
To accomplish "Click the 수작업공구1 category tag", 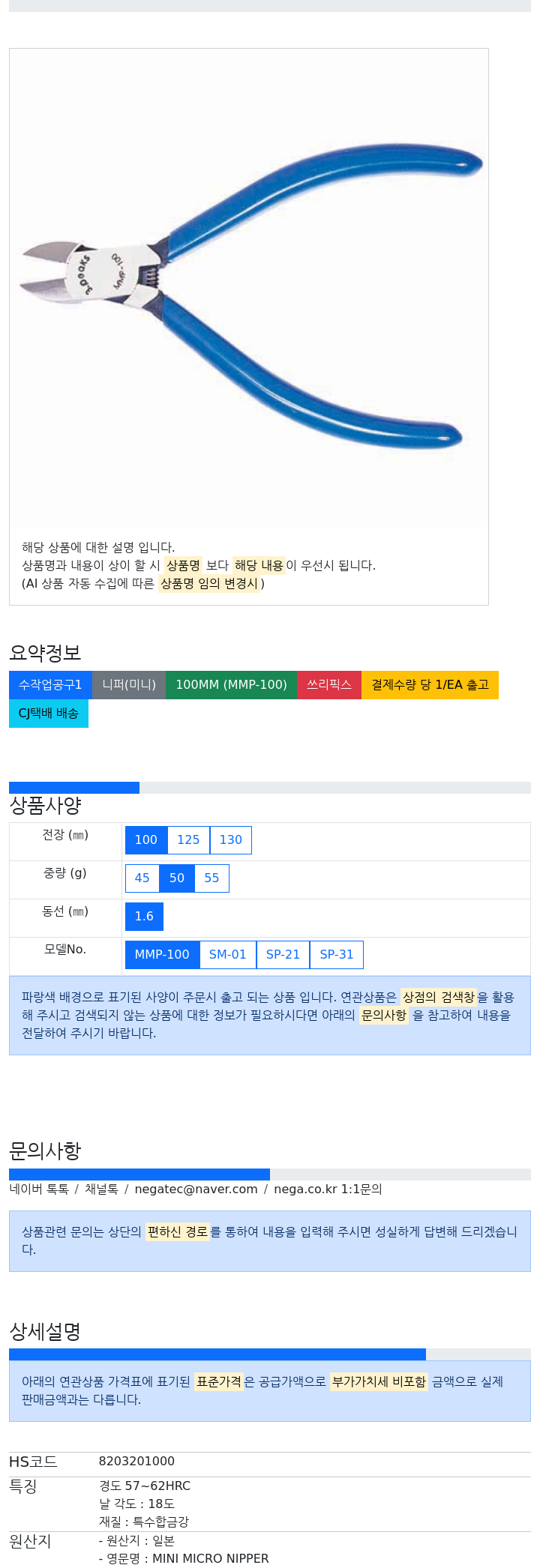I will pos(50,685).
